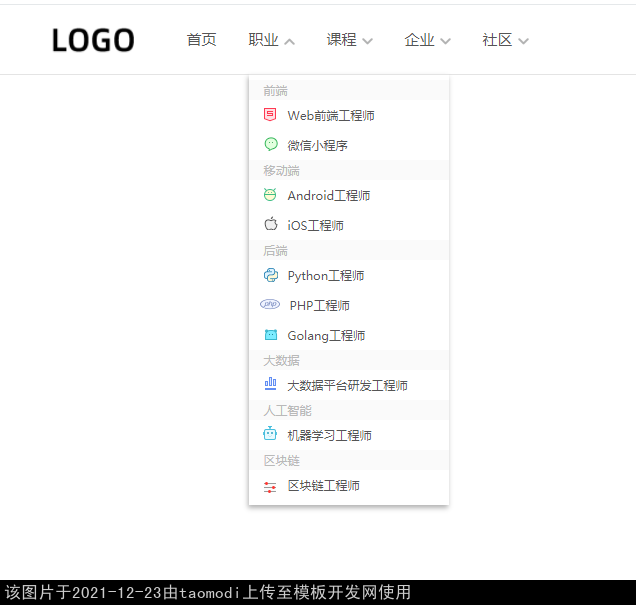The width and height of the screenshot is (636, 605).
Task: Choose Python工程师 menu entry
Action: [x=326, y=276]
